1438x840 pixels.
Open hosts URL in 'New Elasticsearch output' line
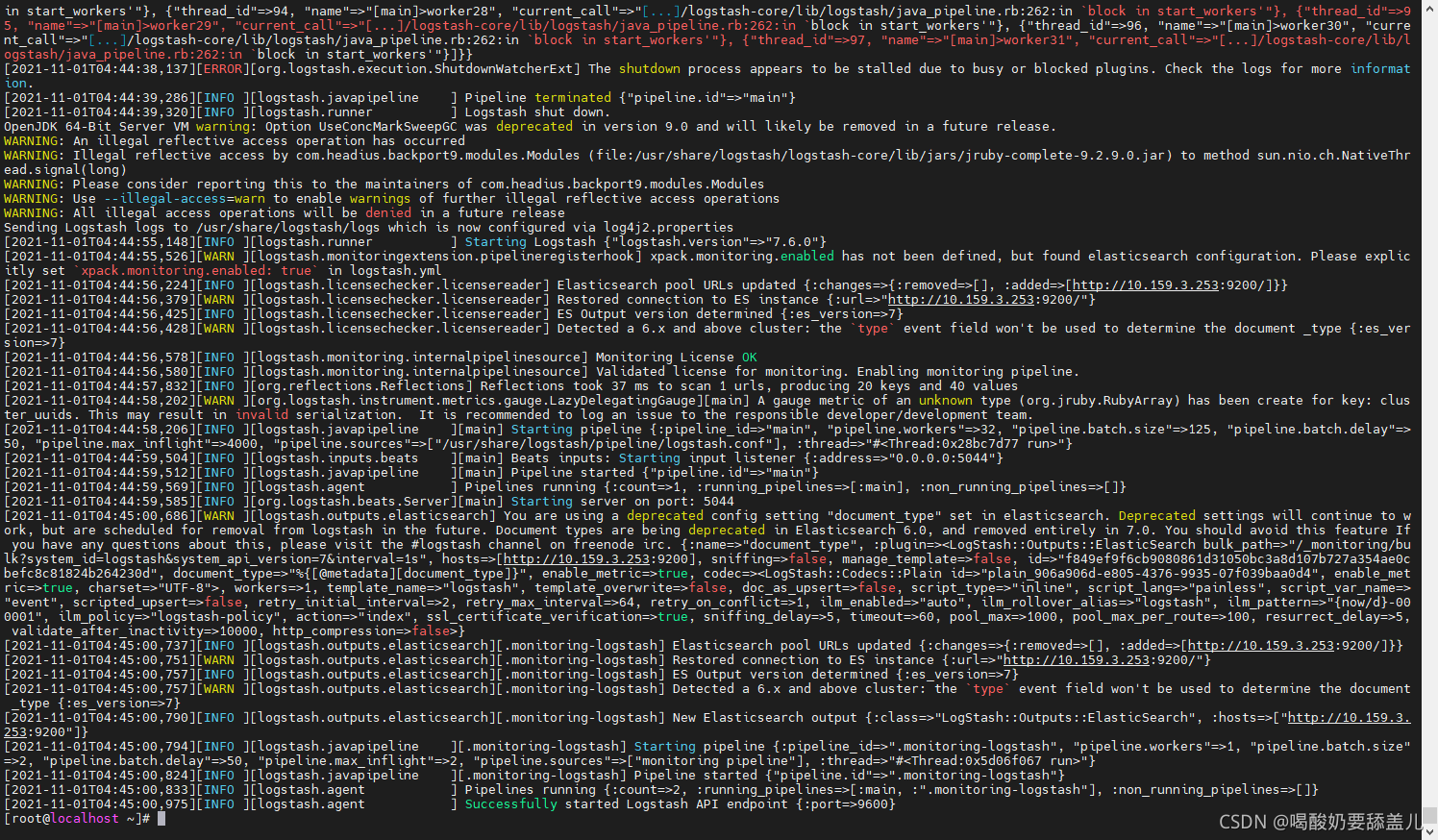click(x=1350, y=718)
